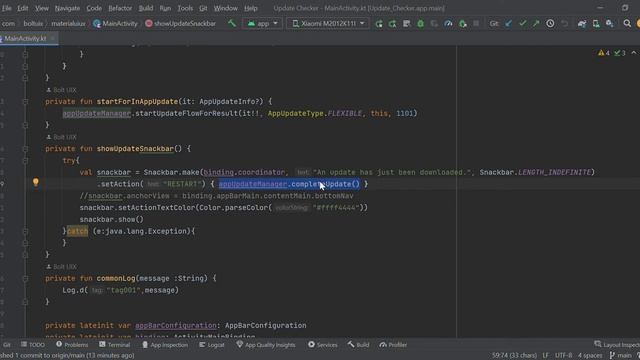
Task: Click the Git Commit checkmark icon
Action: (x=522, y=24)
